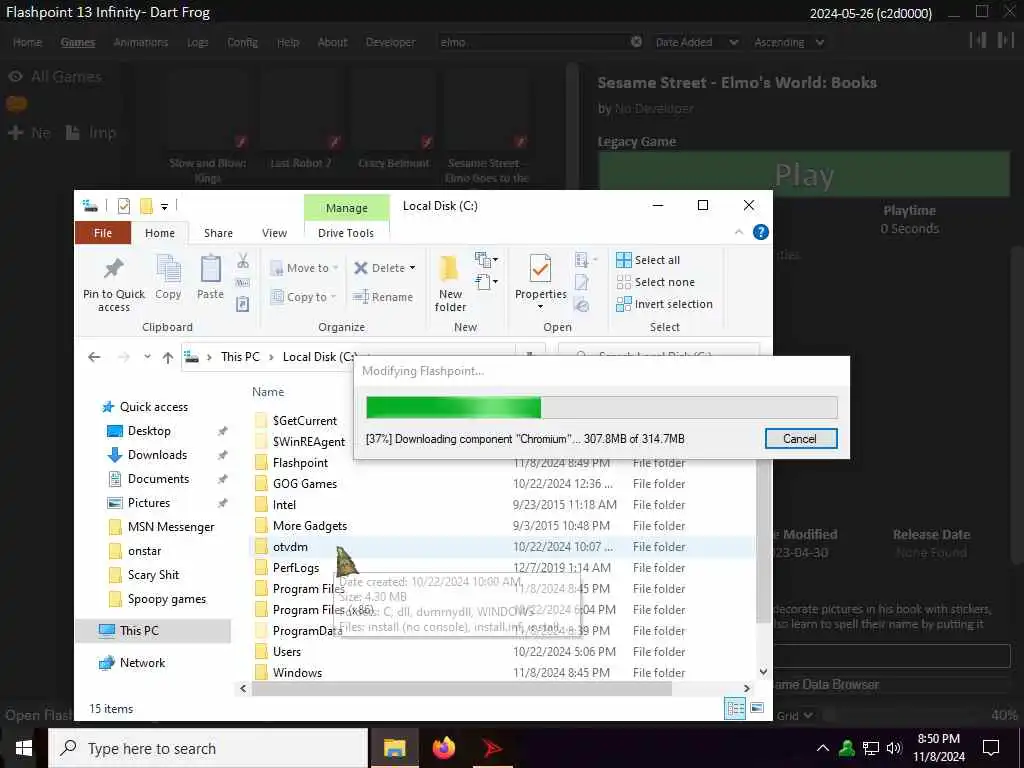Open Flashpoint Ascending order dropdown
Image resolution: width=1024 pixels, height=768 pixels.
click(789, 42)
